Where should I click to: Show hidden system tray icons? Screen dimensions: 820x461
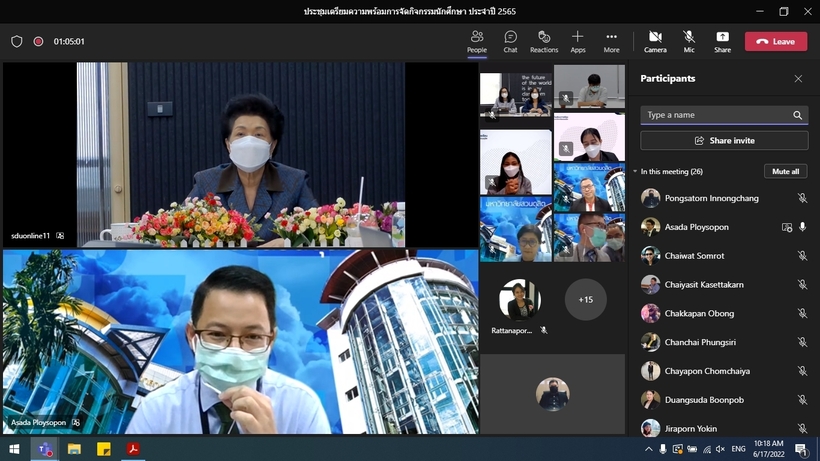point(648,449)
